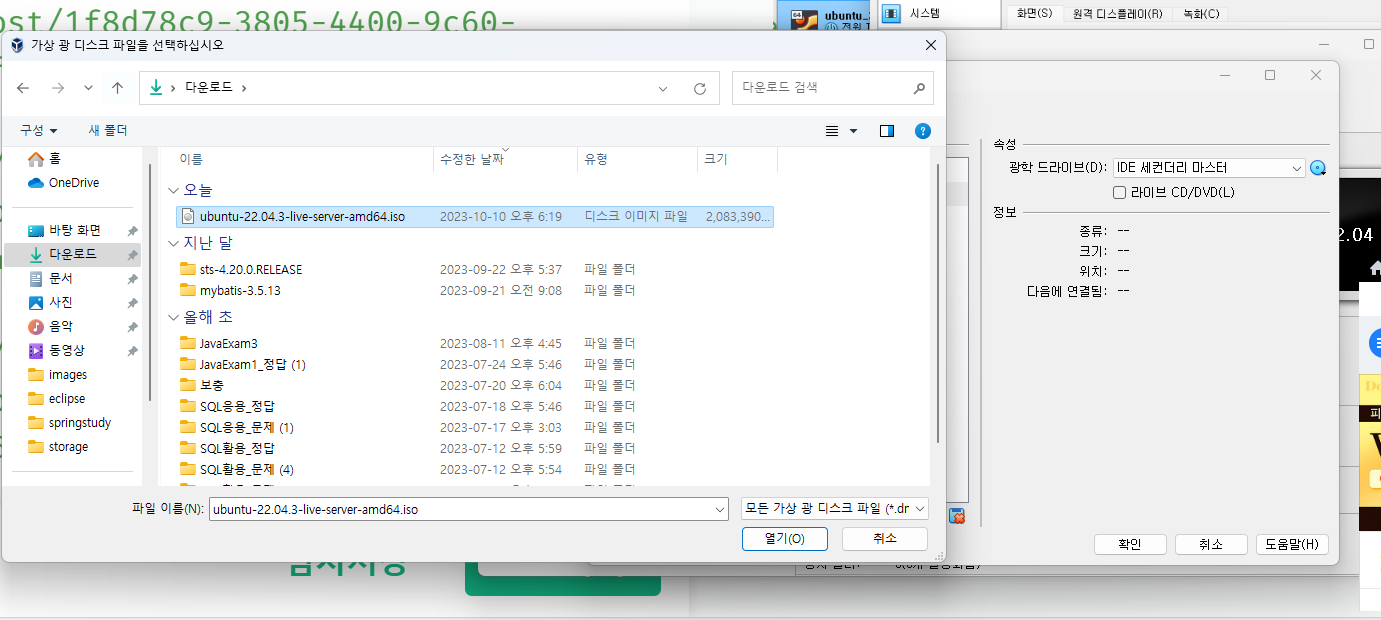Open the 파일 이름 combo box dropdown

[x=720, y=509]
